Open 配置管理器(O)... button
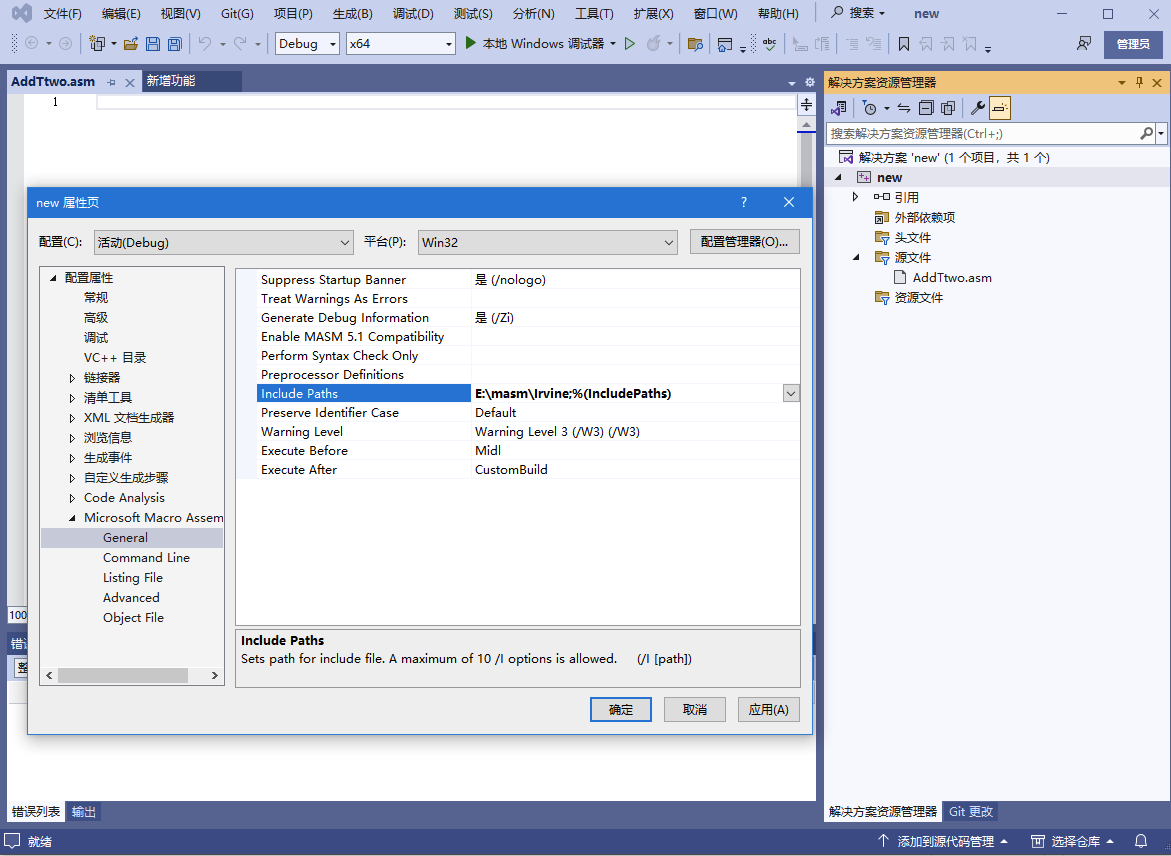Viewport: 1171px width, 856px height. [x=745, y=242]
